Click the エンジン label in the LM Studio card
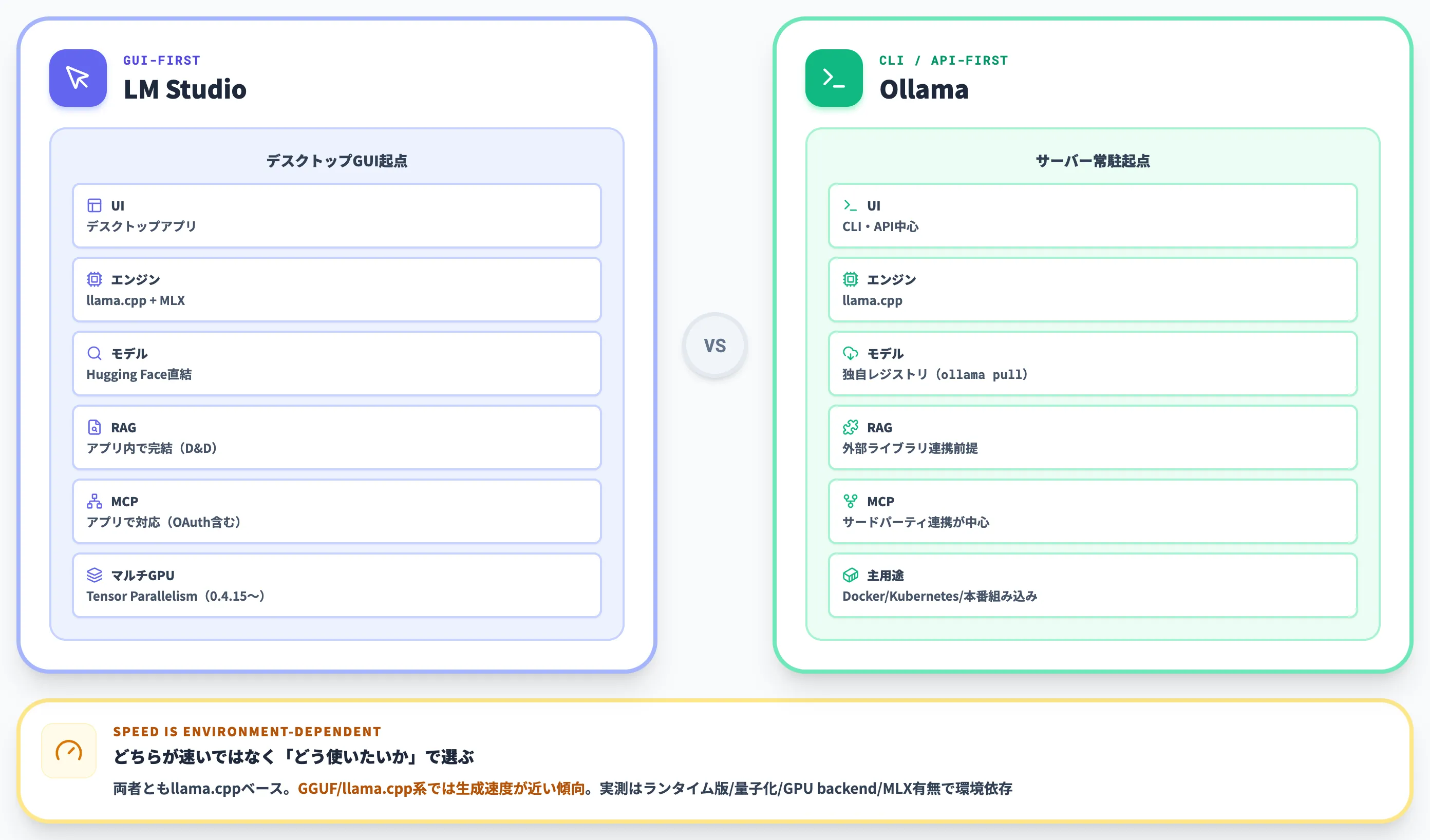The image size is (1430, 840). [135, 279]
